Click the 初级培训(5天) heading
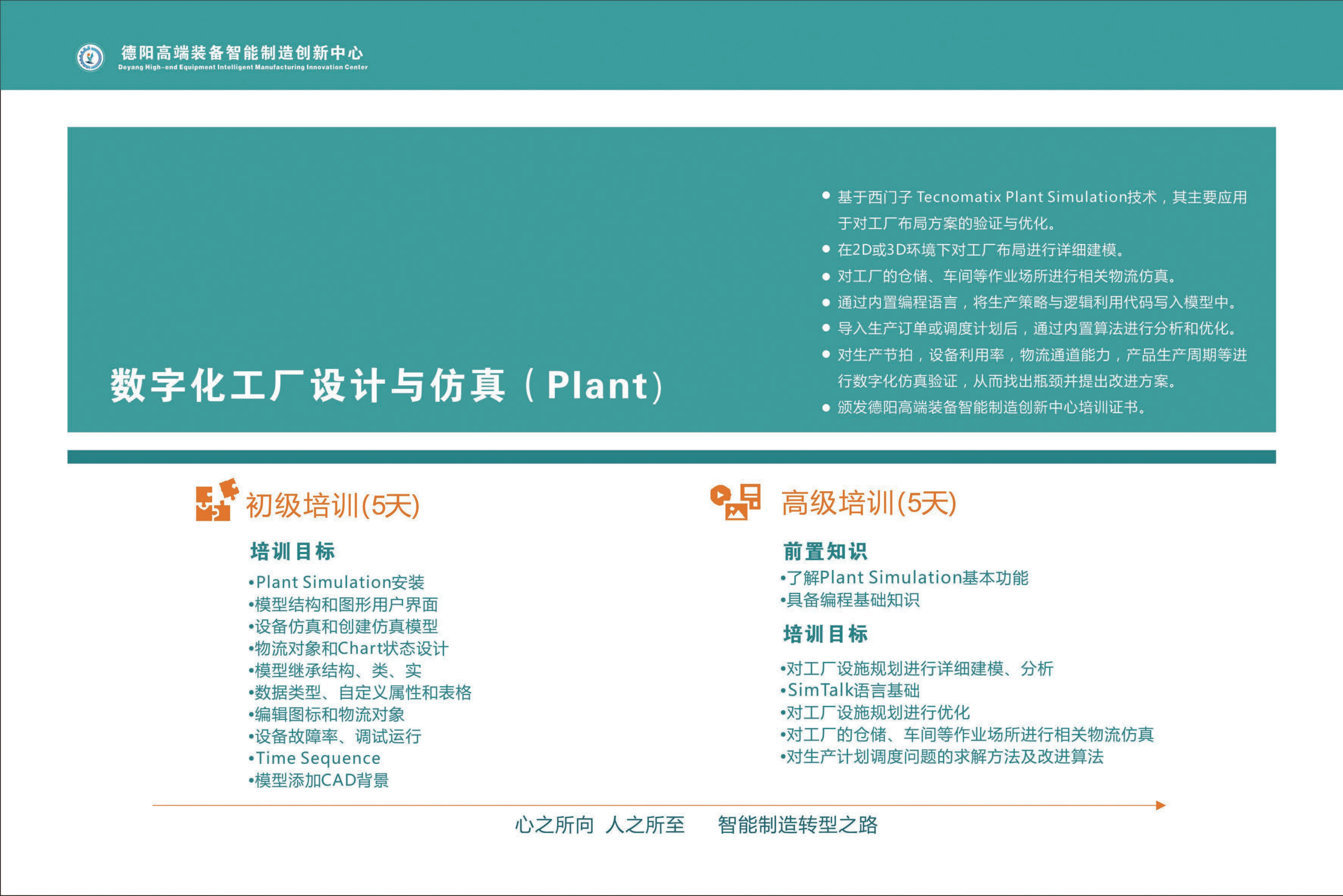Screen dimensions: 1343x896 (x=333, y=505)
